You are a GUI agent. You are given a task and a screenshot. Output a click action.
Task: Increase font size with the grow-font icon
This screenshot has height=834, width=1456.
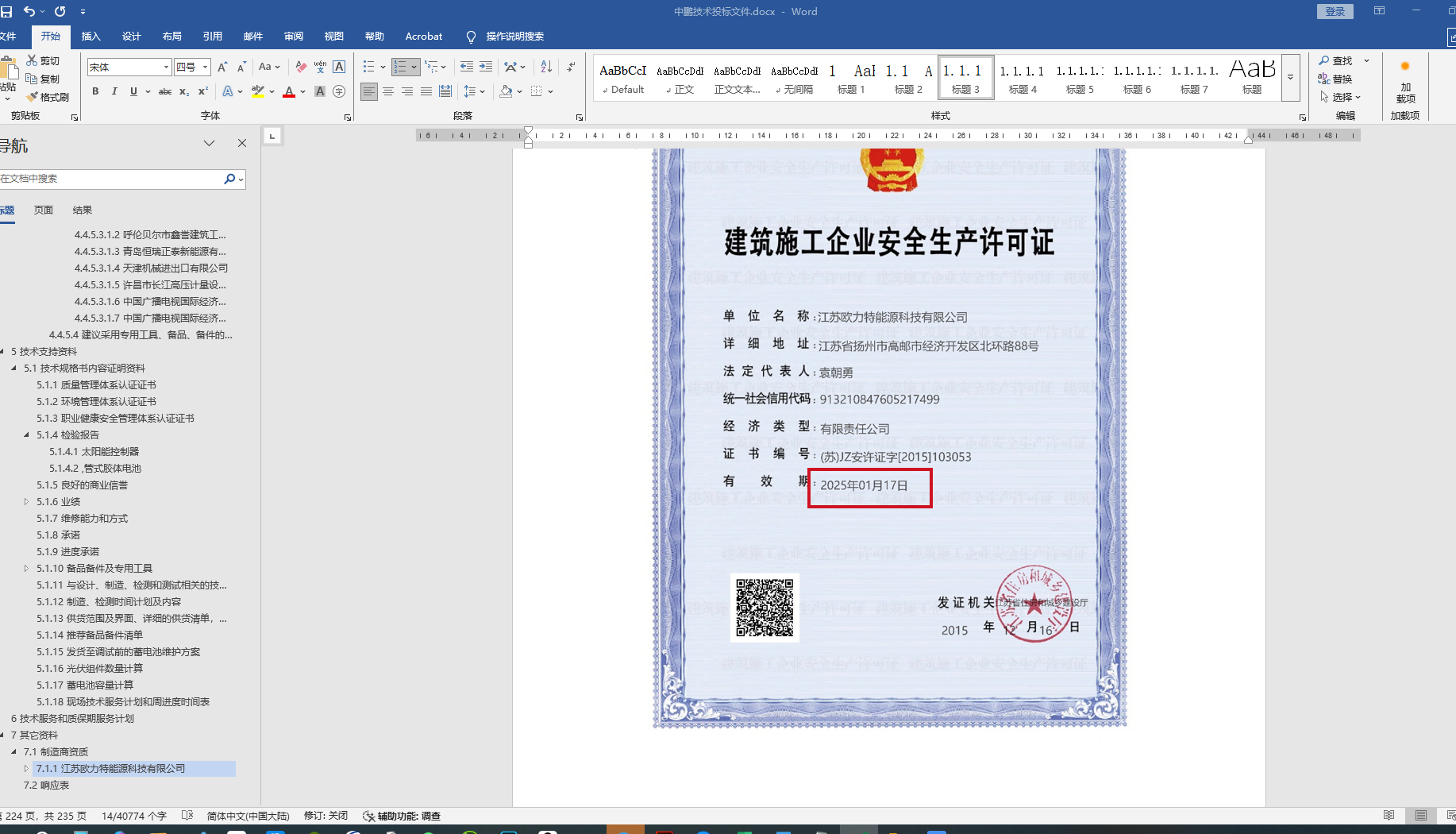222,67
